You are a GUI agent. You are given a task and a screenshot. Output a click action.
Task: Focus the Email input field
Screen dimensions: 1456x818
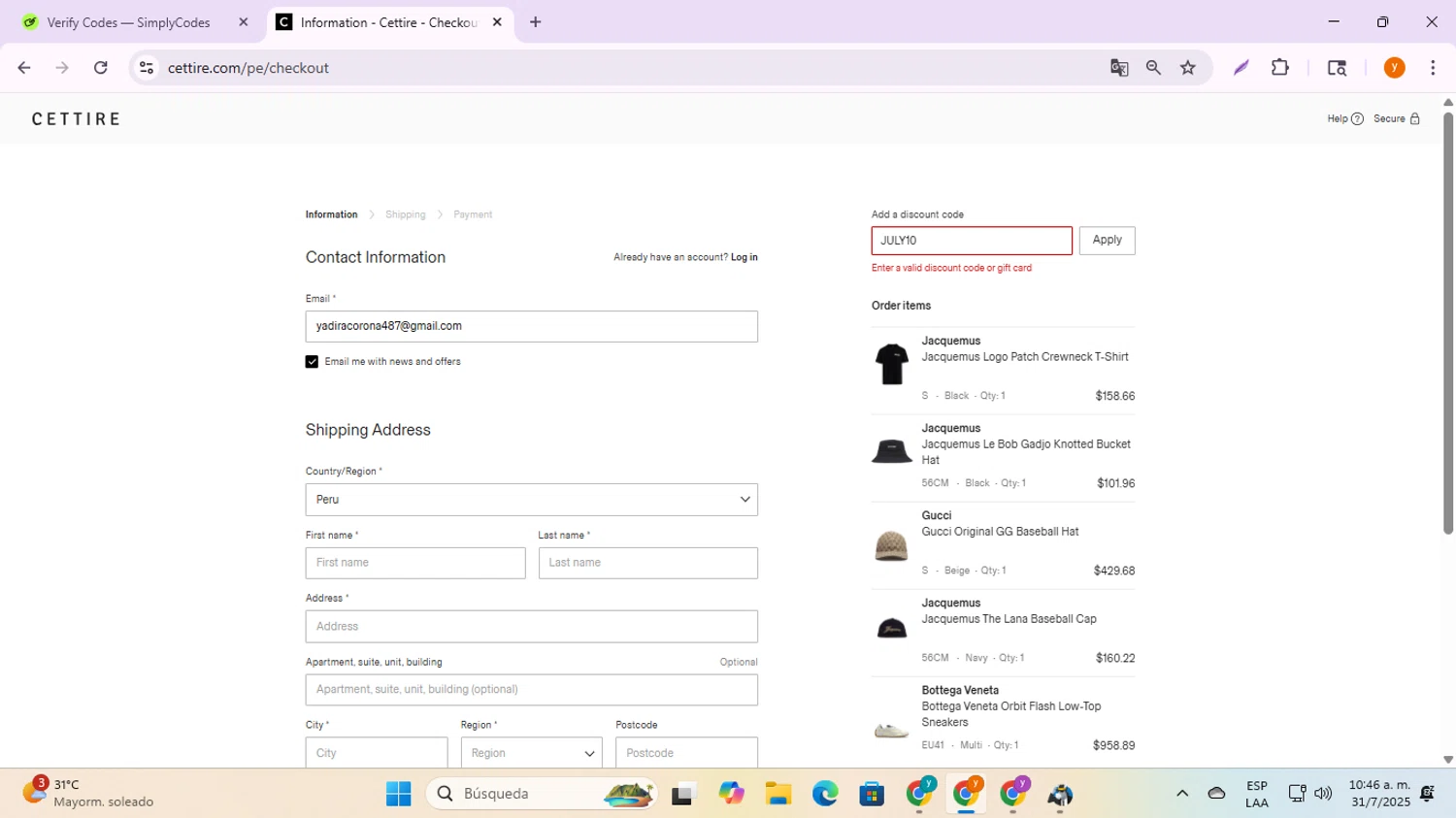532,327
